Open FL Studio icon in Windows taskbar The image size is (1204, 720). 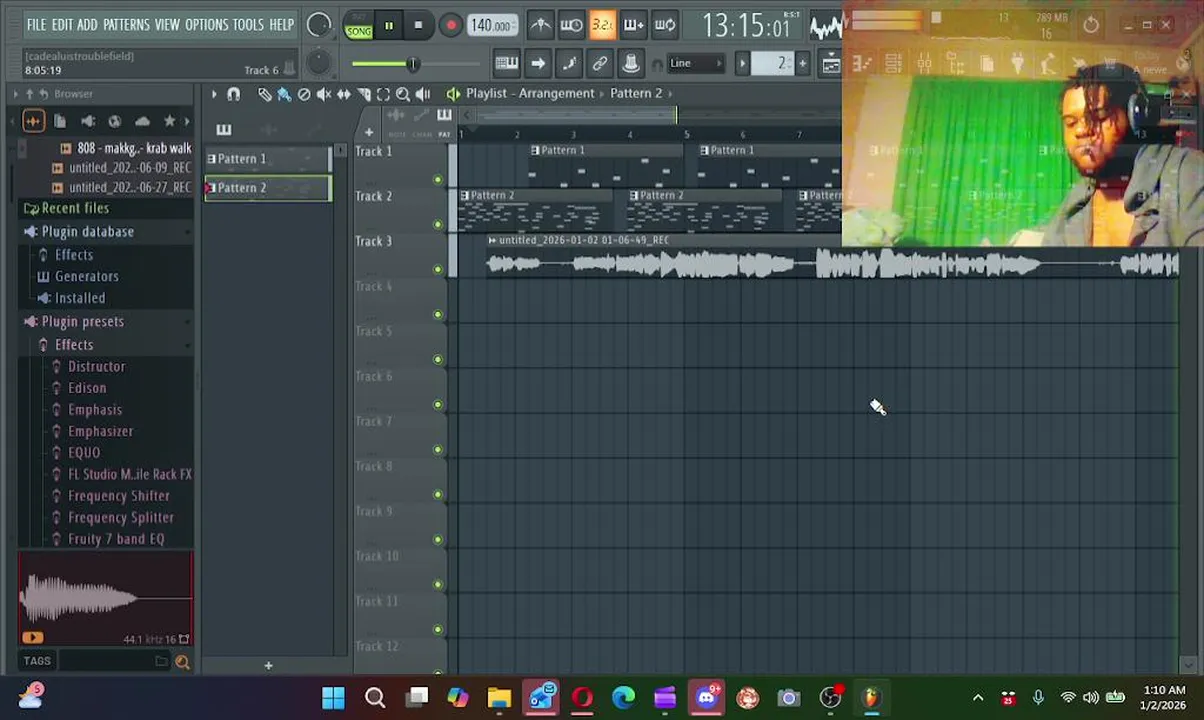pyautogui.click(x=871, y=698)
